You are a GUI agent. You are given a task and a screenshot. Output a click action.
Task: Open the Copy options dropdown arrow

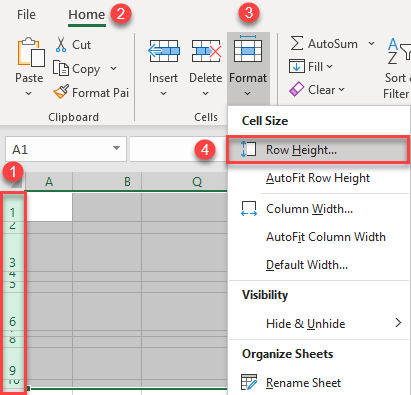click(113, 69)
